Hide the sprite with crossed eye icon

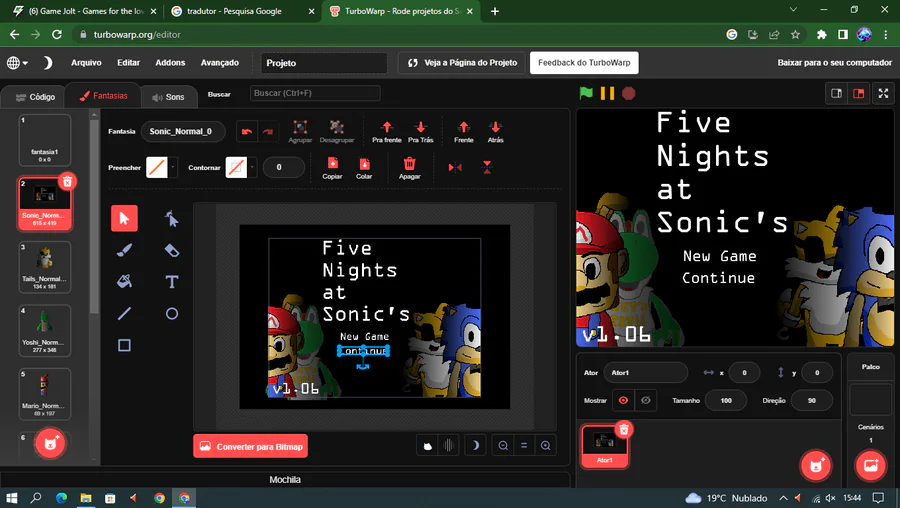[646, 400]
